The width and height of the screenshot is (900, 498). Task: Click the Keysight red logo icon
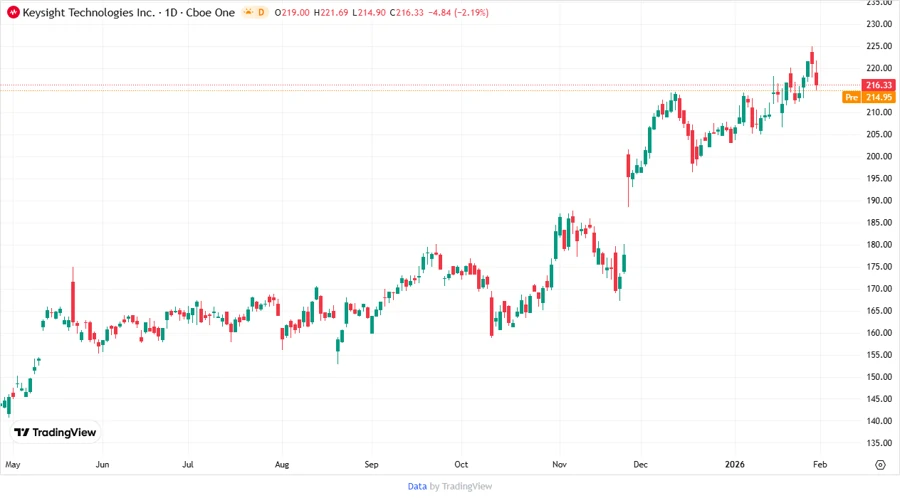pos(13,13)
